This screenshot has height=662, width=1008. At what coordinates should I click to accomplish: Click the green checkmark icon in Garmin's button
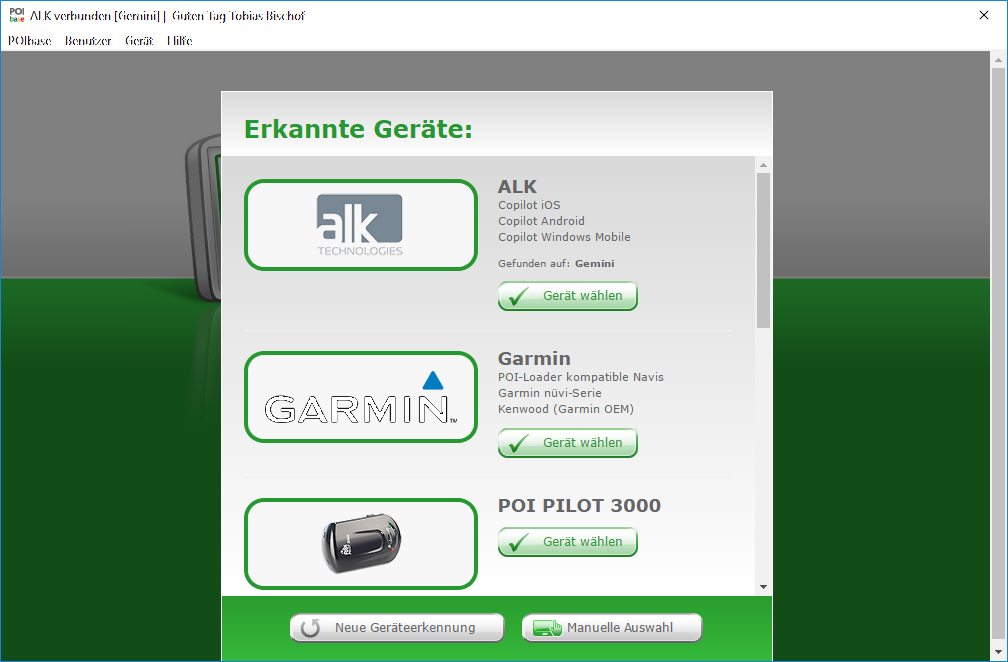519,443
